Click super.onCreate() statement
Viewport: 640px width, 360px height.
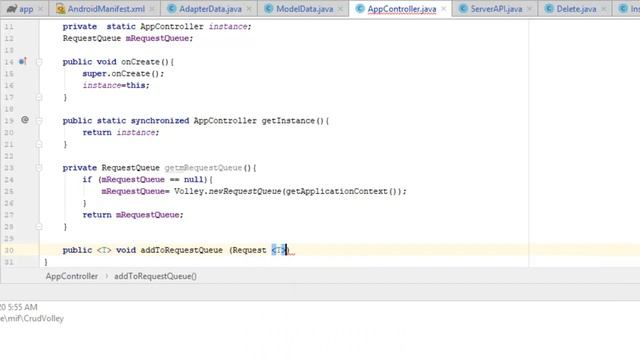click(x=123, y=73)
